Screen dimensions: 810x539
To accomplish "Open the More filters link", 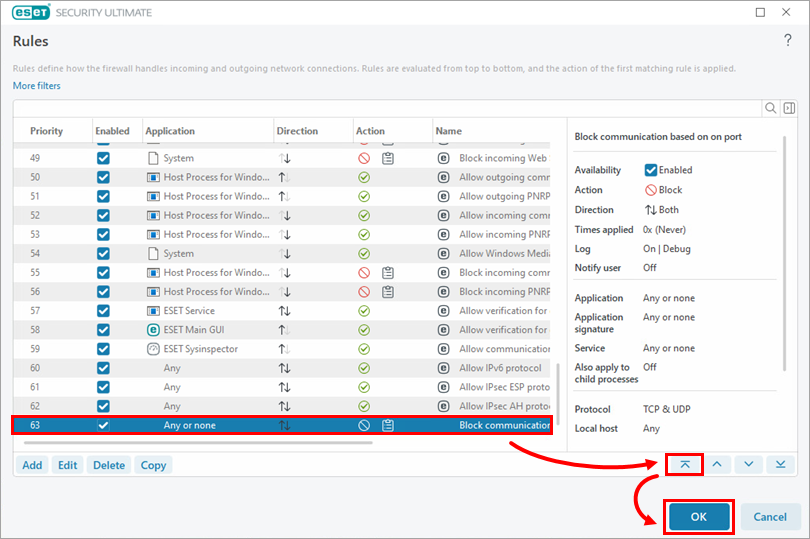I will coord(36,86).
